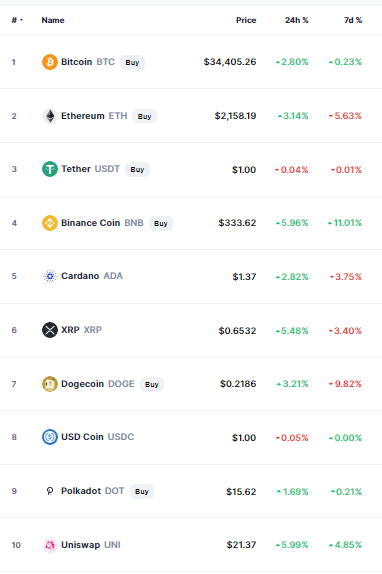Click the Tether green logo icon
Image resolution: width=382 pixels, height=574 pixels.
(x=50, y=169)
